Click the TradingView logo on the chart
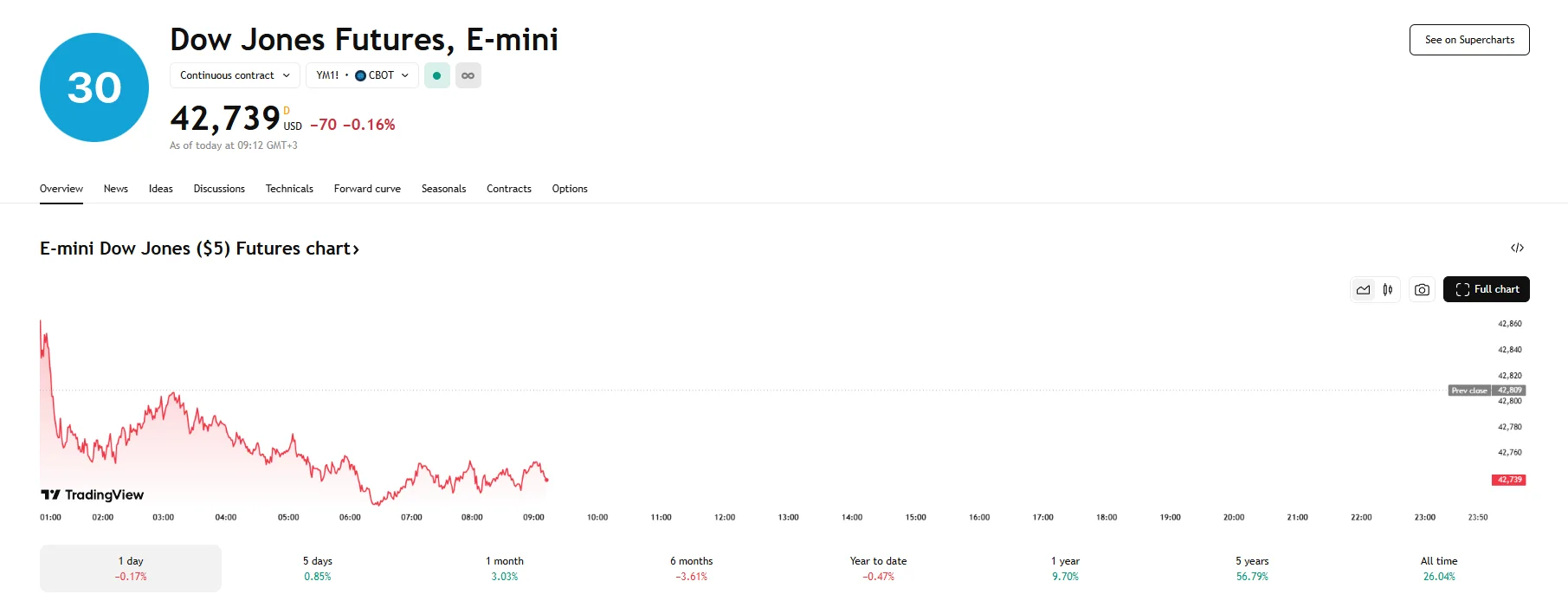The height and width of the screenshot is (607, 1568). click(x=93, y=494)
